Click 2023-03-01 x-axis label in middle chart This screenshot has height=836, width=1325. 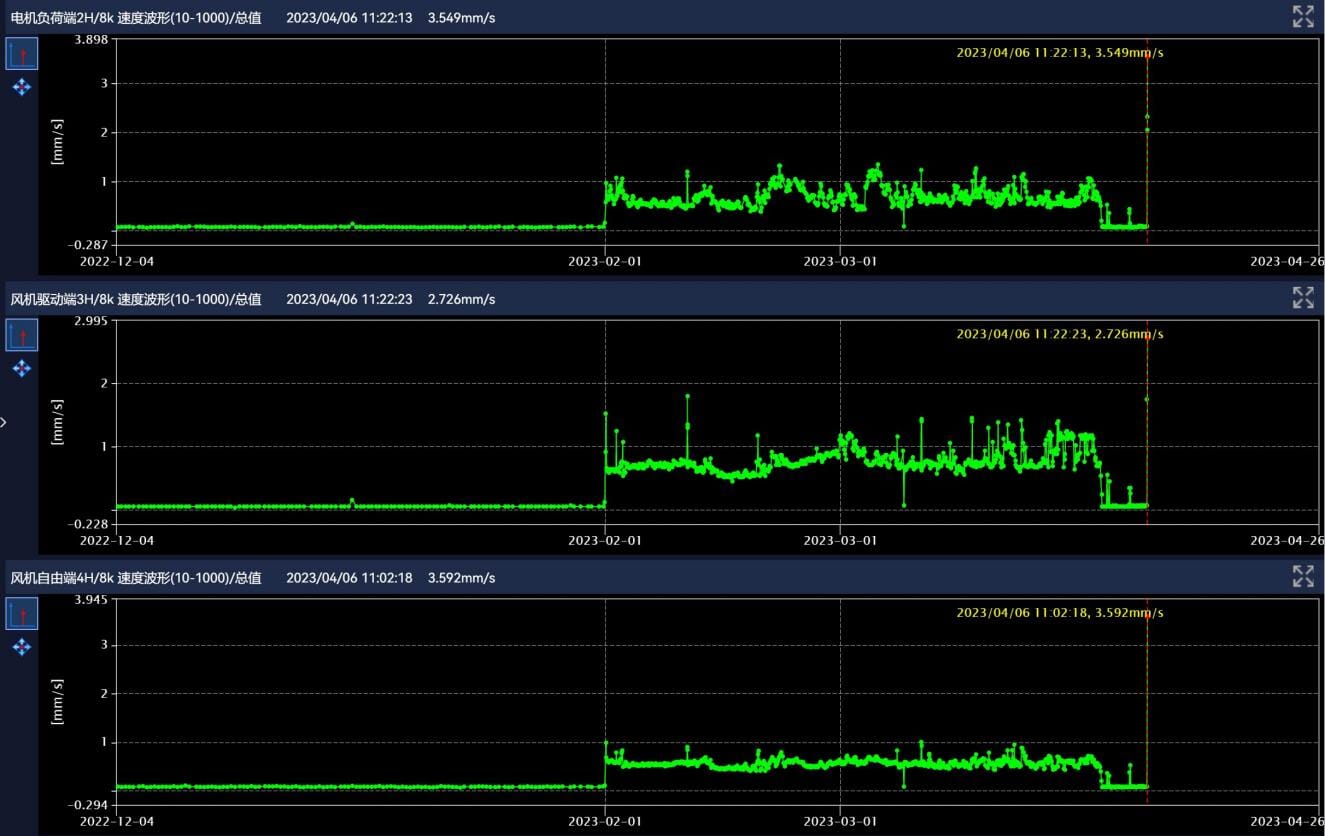(840, 540)
